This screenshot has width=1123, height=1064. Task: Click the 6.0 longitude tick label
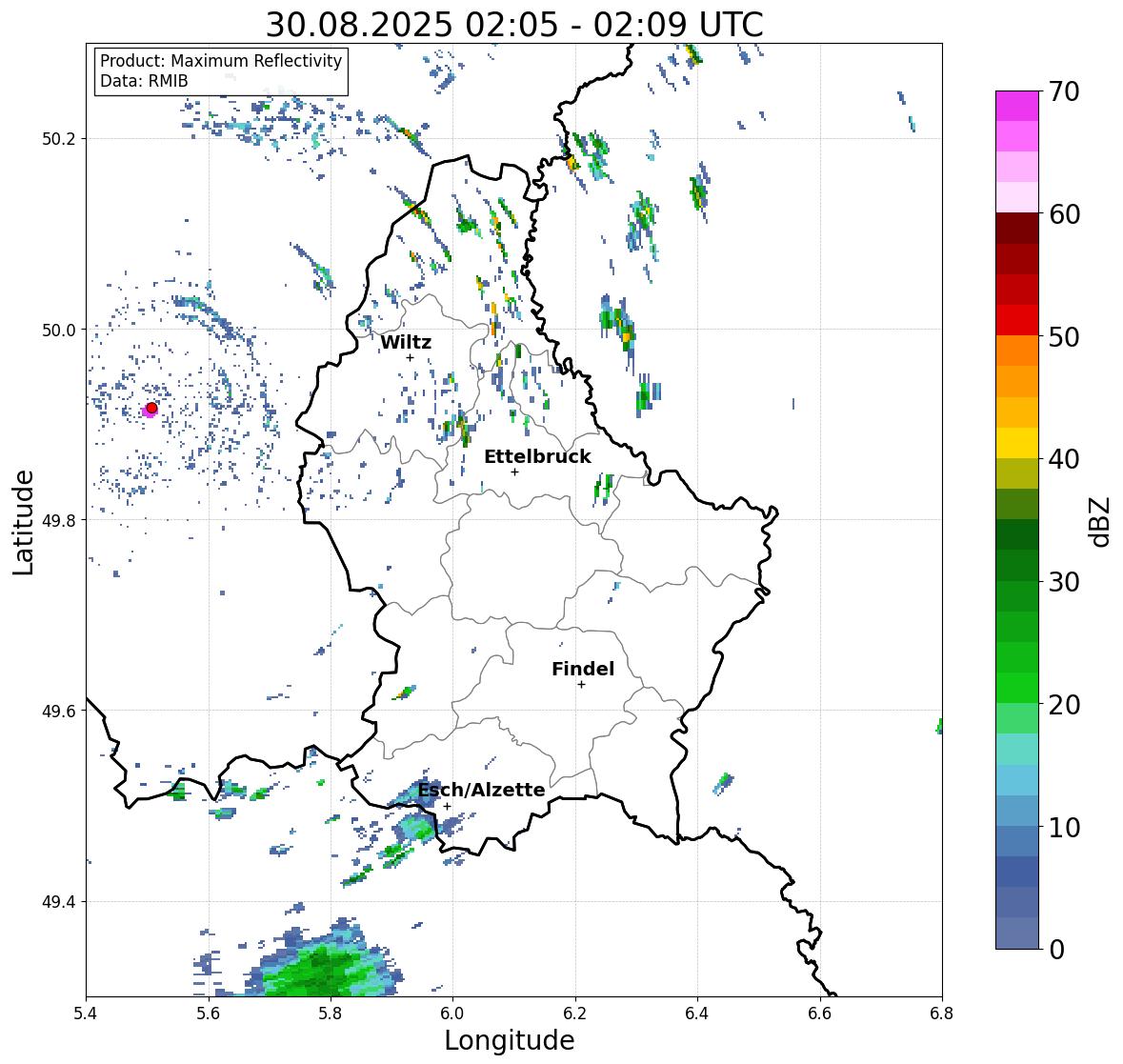[x=452, y=1014]
